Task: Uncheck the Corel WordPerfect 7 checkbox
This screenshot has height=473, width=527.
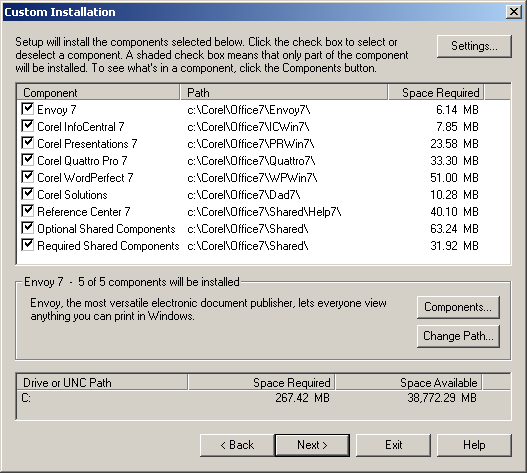Action: pos(27,176)
